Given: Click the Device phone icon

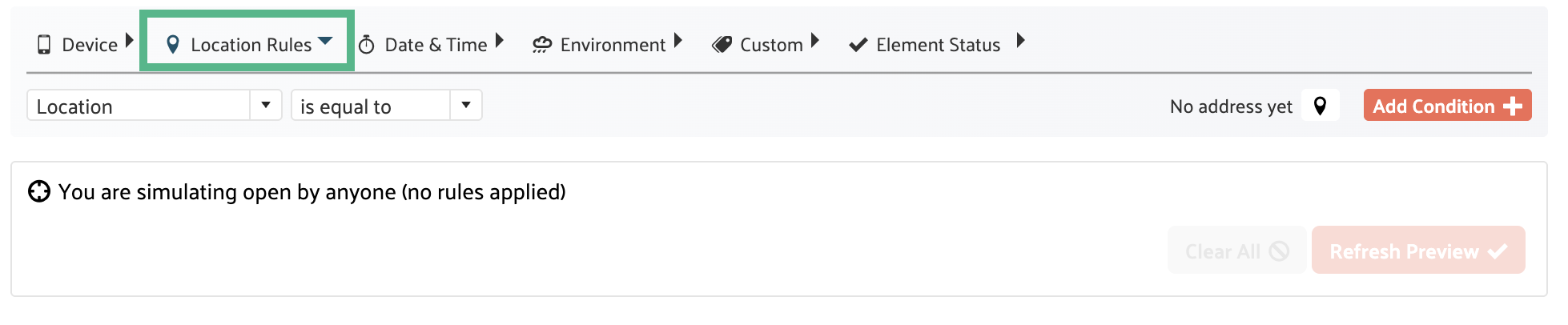Looking at the screenshot, I should click(x=44, y=45).
